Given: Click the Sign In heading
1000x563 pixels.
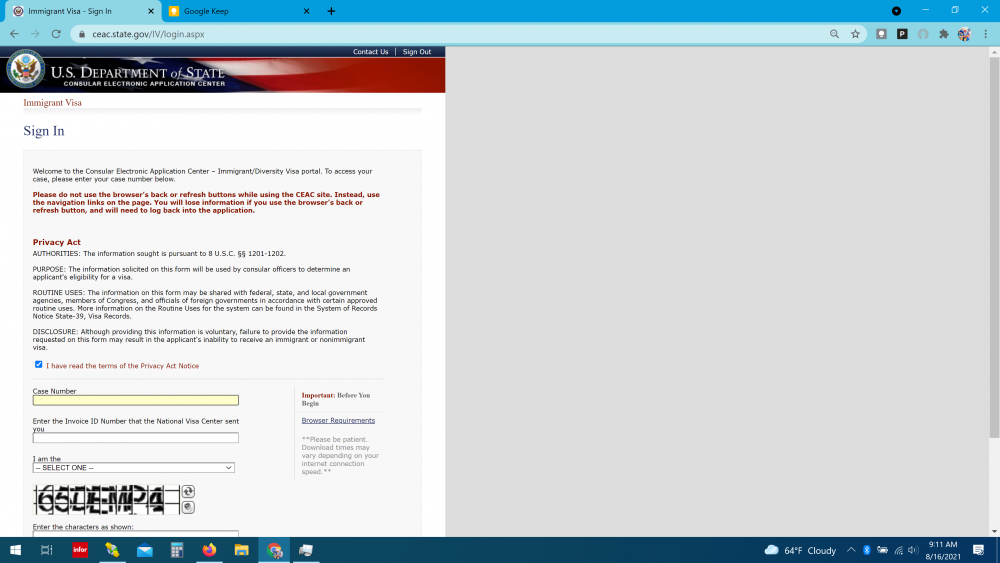Looking at the screenshot, I should pyautogui.click(x=44, y=131).
